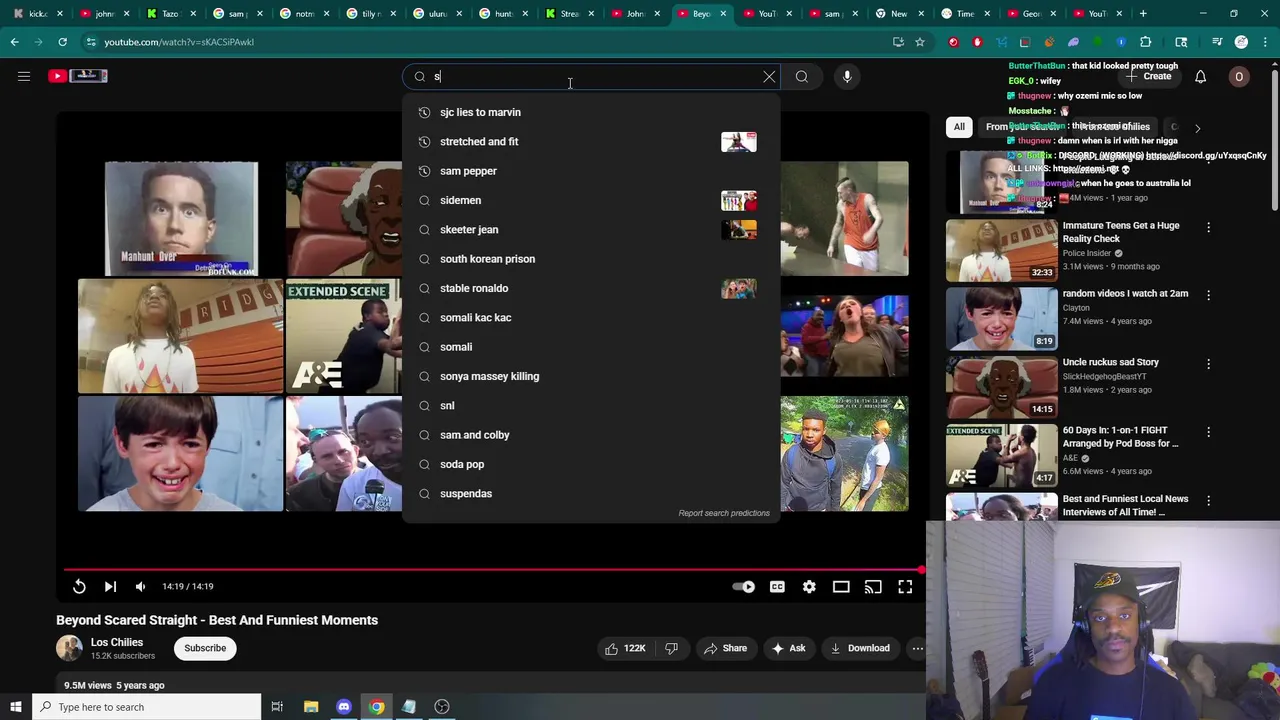Open options for Best and Funniest Local News
Screen dimensions: 1280x720
pyautogui.click(x=1208, y=500)
